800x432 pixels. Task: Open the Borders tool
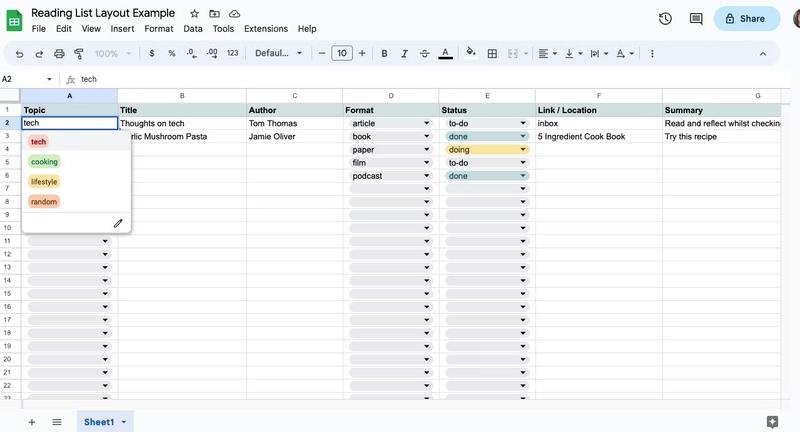click(492, 54)
